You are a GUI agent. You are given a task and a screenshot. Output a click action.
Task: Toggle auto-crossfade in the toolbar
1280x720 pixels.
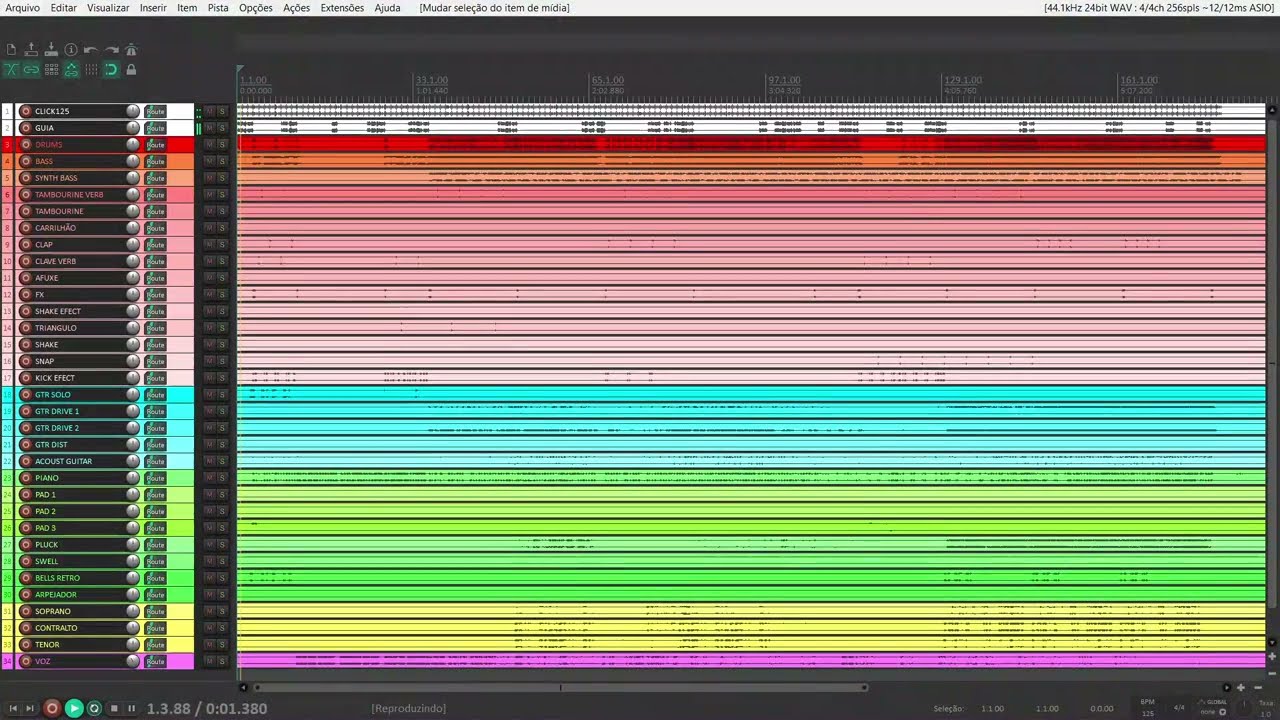(x=11, y=70)
